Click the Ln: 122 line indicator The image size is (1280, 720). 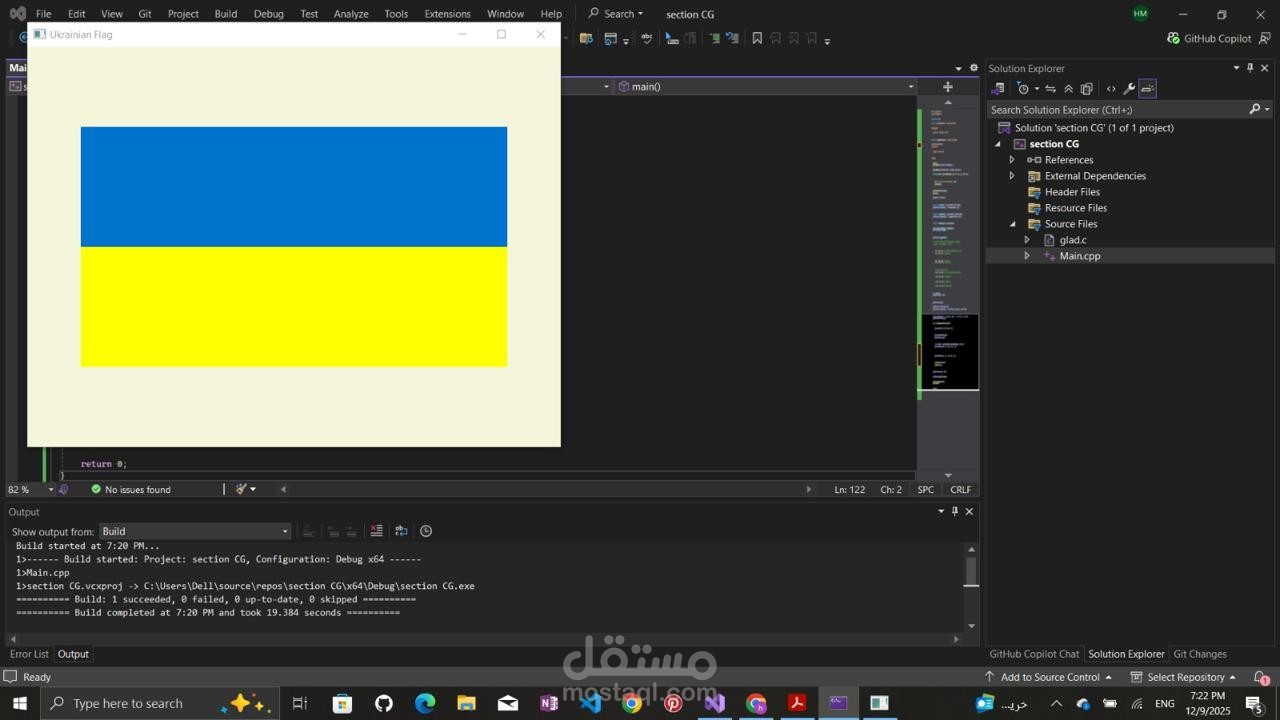click(x=849, y=489)
